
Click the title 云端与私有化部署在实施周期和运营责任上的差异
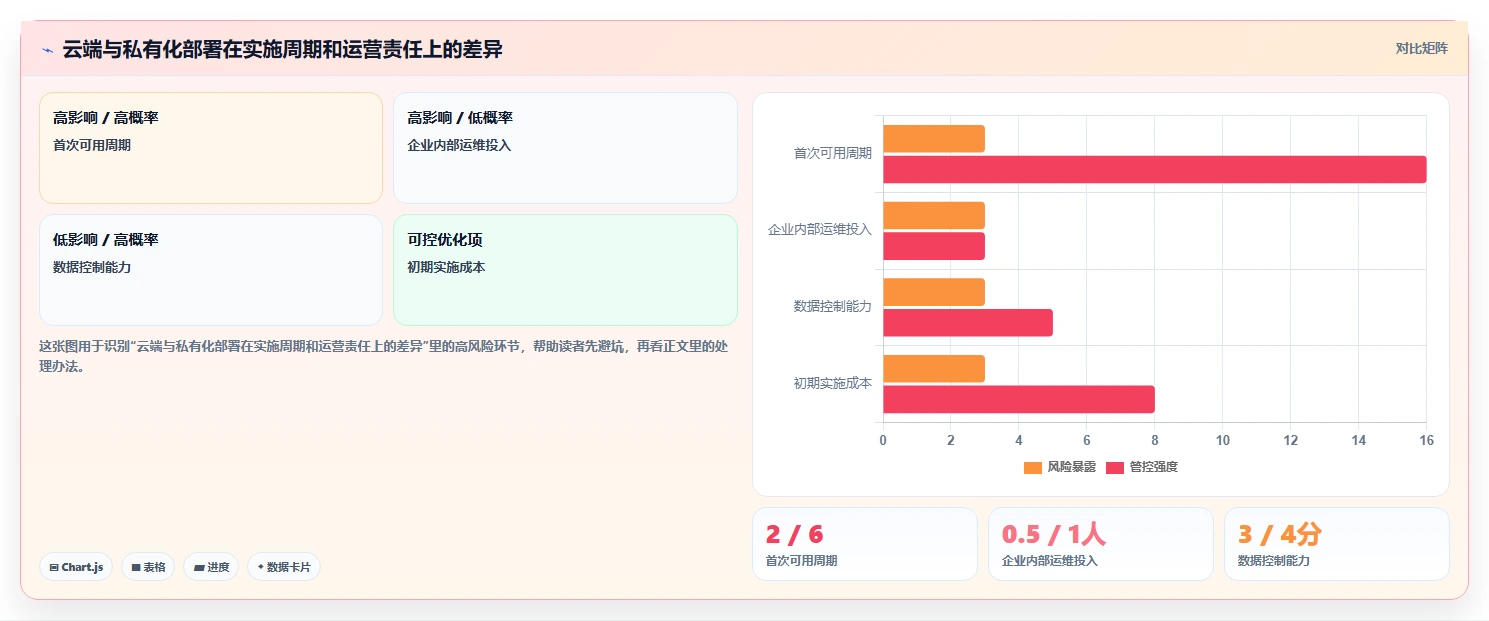[x=283, y=49]
